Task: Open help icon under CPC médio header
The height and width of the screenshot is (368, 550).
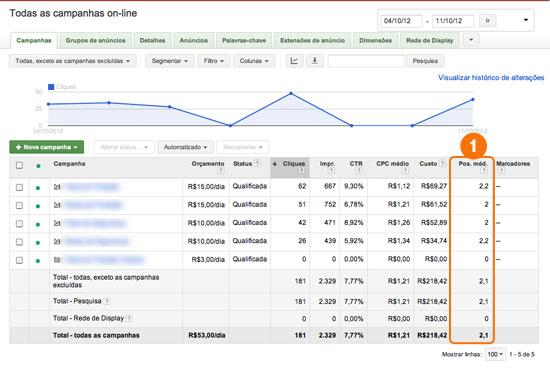Action: pyautogui.click(x=405, y=171)
